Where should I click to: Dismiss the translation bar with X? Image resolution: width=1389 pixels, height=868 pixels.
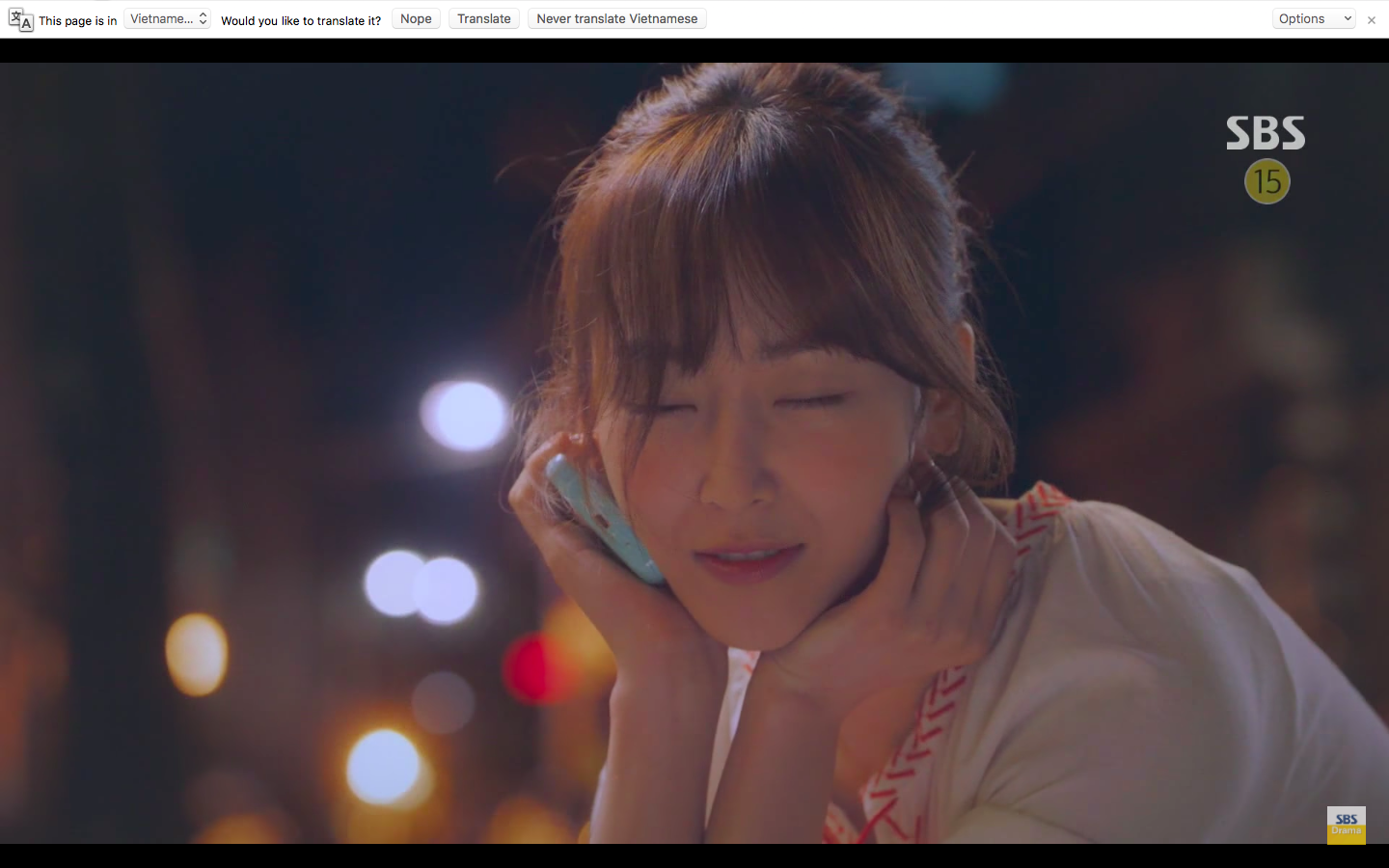click(x=1371, y=20)
